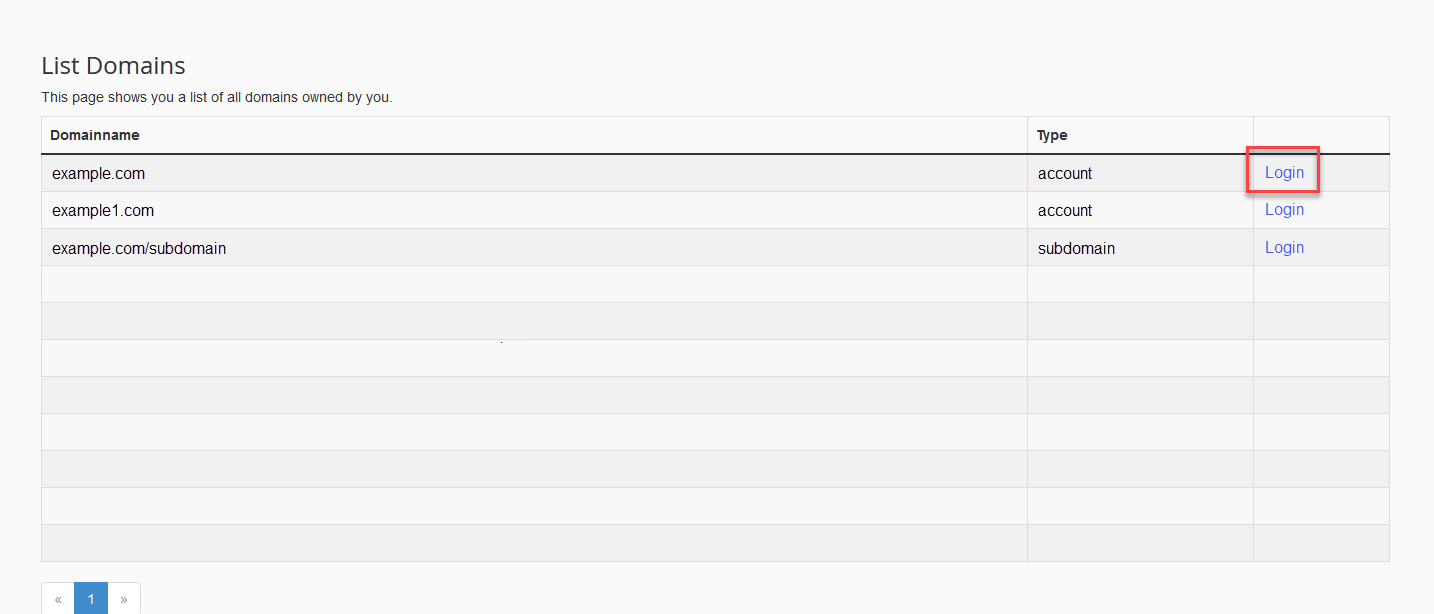This screenshot has width=1434, height=614.
Task: Select the example.com/subdomain name cell
Action: tap(139, 248)
